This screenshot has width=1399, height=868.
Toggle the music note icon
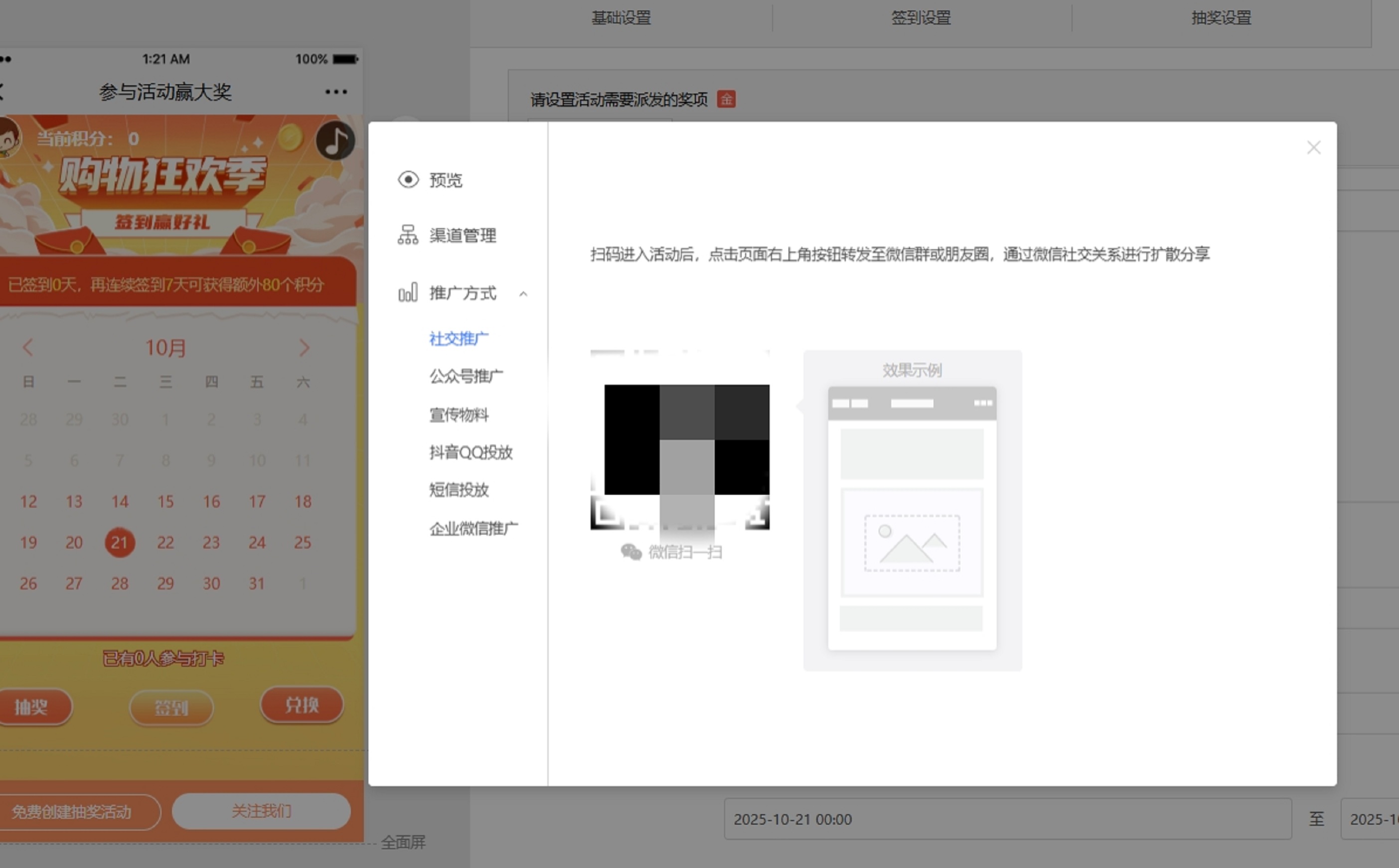pos(335,141)
